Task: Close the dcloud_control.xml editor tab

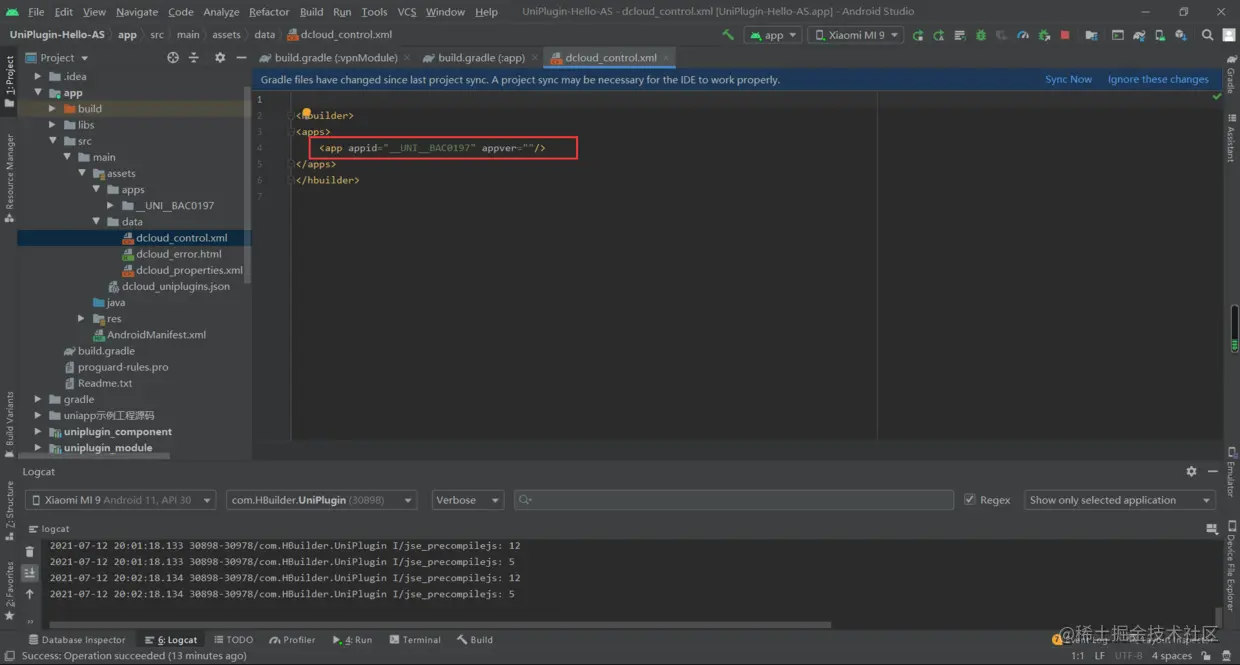Action: coord(666,58)
